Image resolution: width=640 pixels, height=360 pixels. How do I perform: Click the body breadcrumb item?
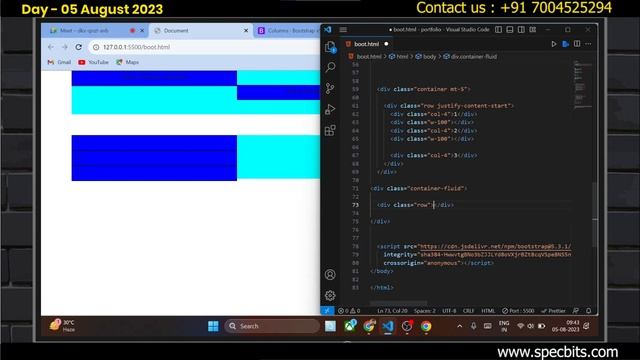click(429, 57)
